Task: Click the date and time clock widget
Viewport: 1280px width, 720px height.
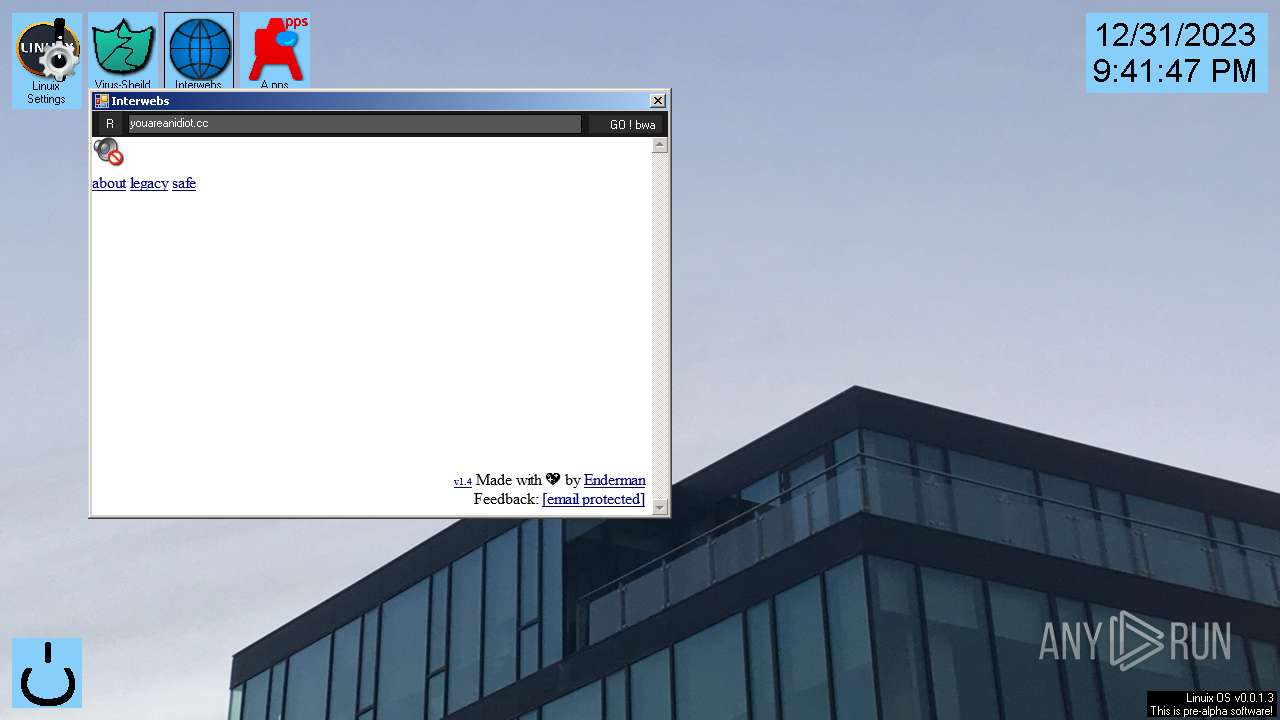Action: (1175, 53)
